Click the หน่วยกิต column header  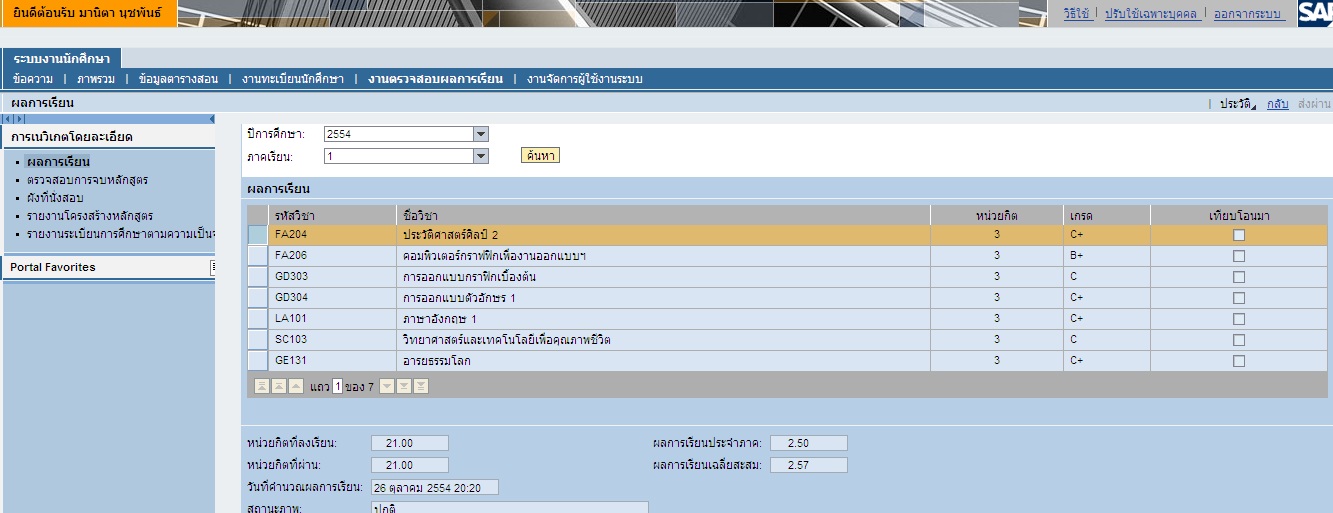pyautogui.click(x=997, y=215)
